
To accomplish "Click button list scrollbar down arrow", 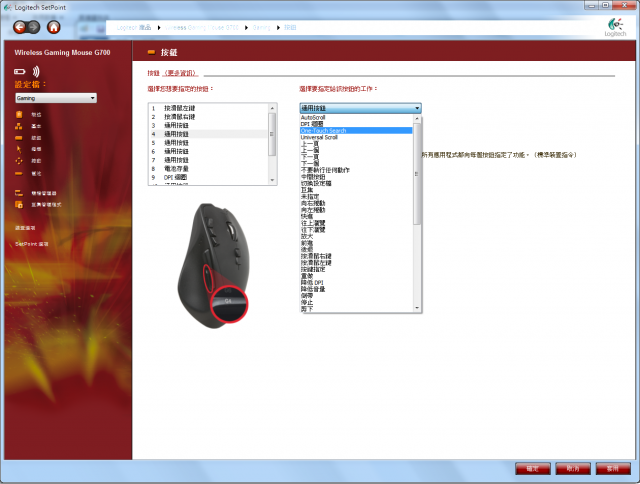I will click(x=272, y=180).
